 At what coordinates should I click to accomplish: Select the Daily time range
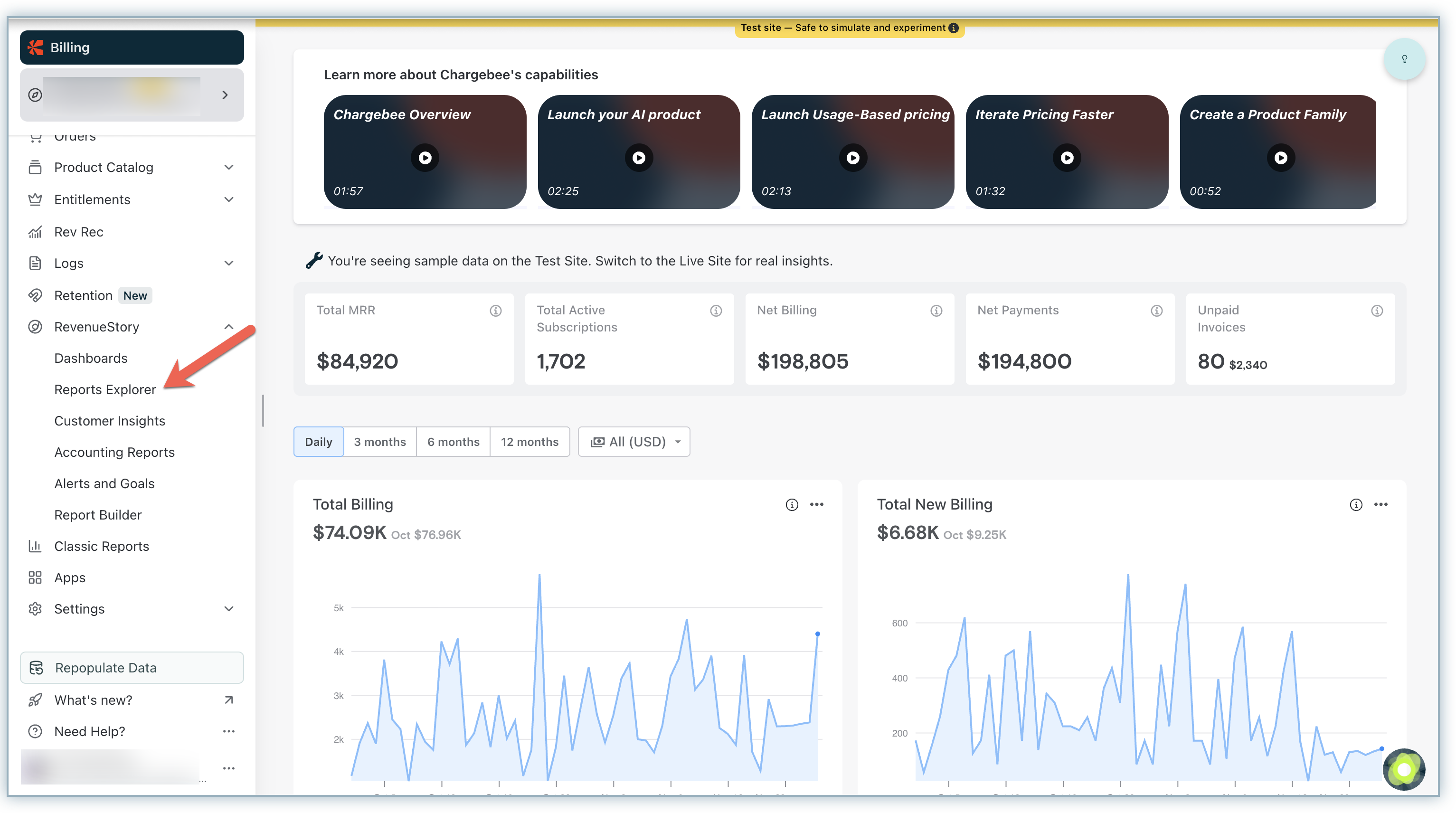tap(318, 442)
